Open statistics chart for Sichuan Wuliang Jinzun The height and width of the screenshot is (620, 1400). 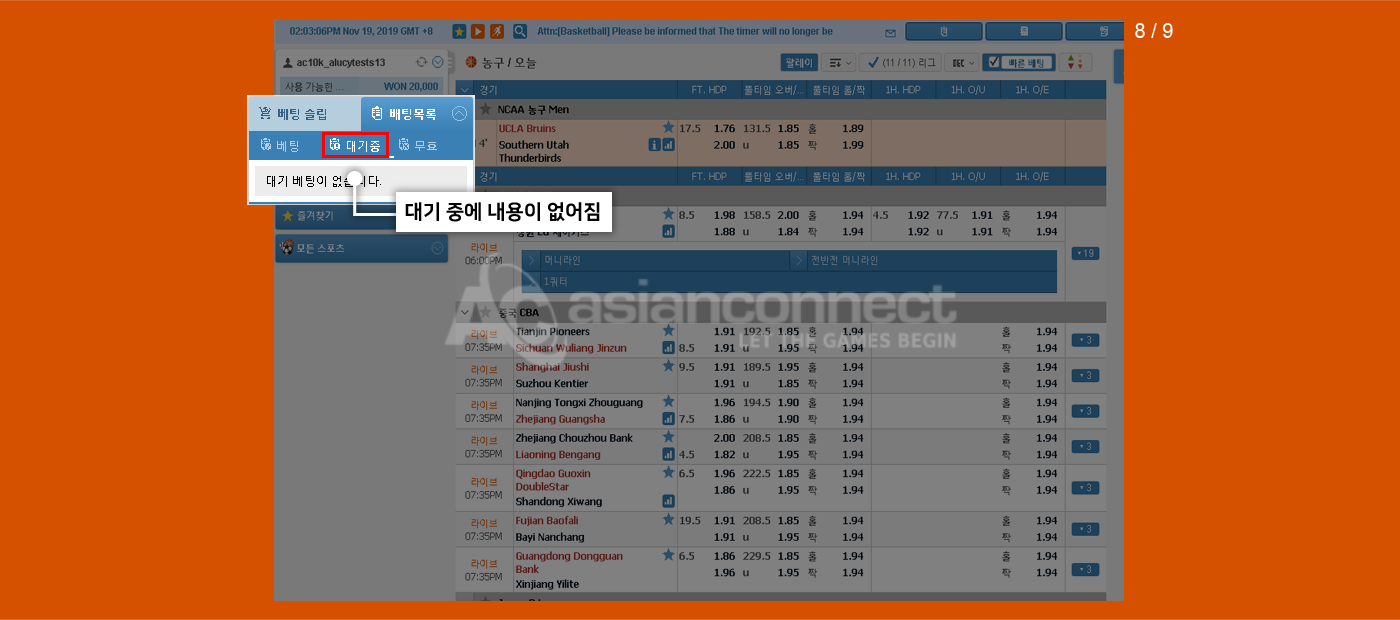point(668,348)
